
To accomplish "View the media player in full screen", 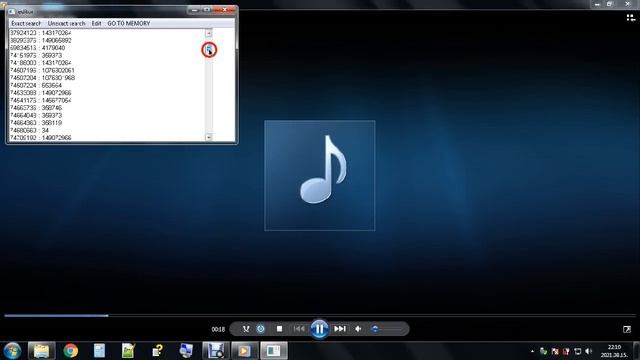I will [627, 329].
